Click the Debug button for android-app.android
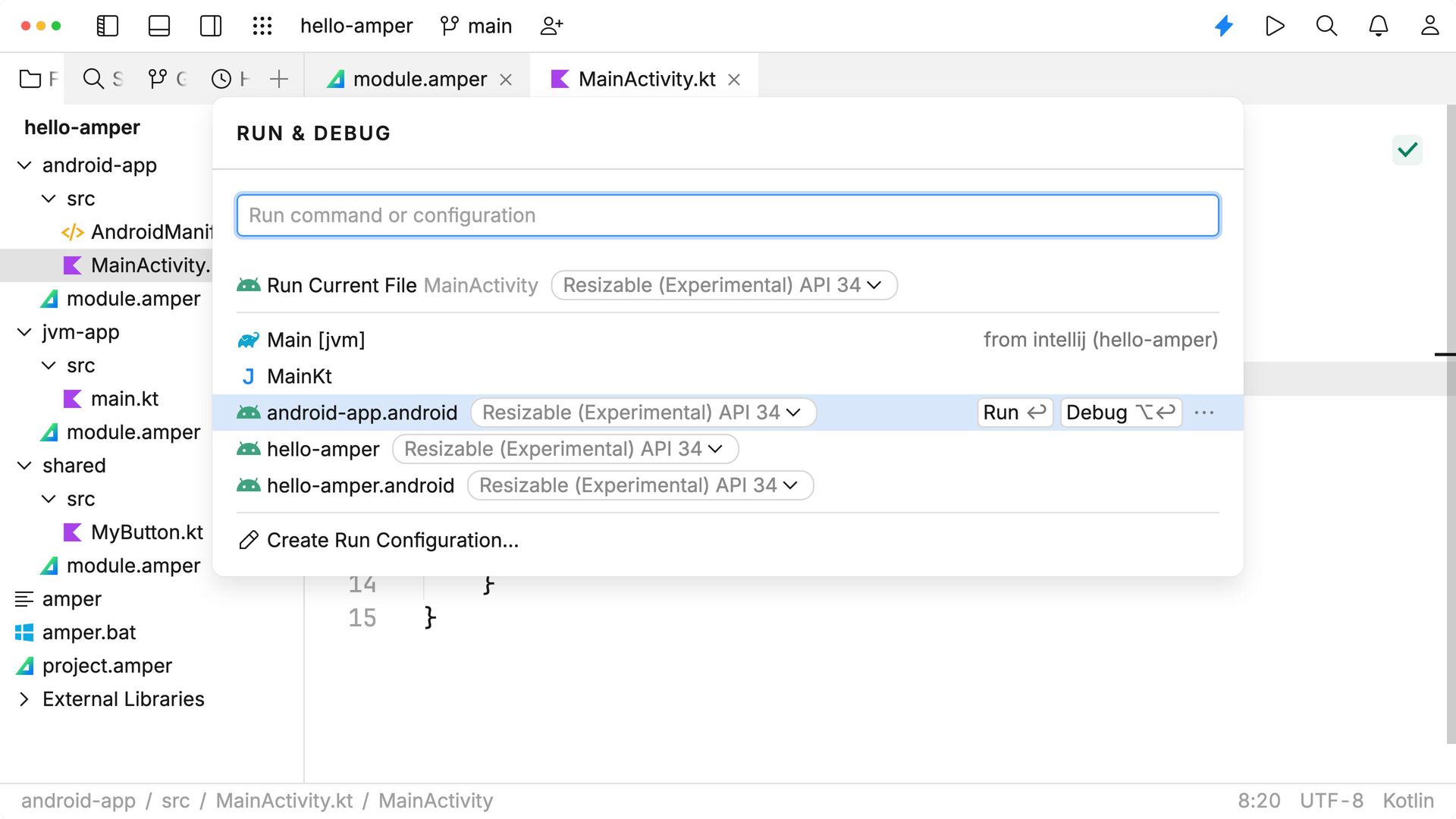Image resolution: width=1456 pixels, height=819 pixels. (x=1121, y=413)
